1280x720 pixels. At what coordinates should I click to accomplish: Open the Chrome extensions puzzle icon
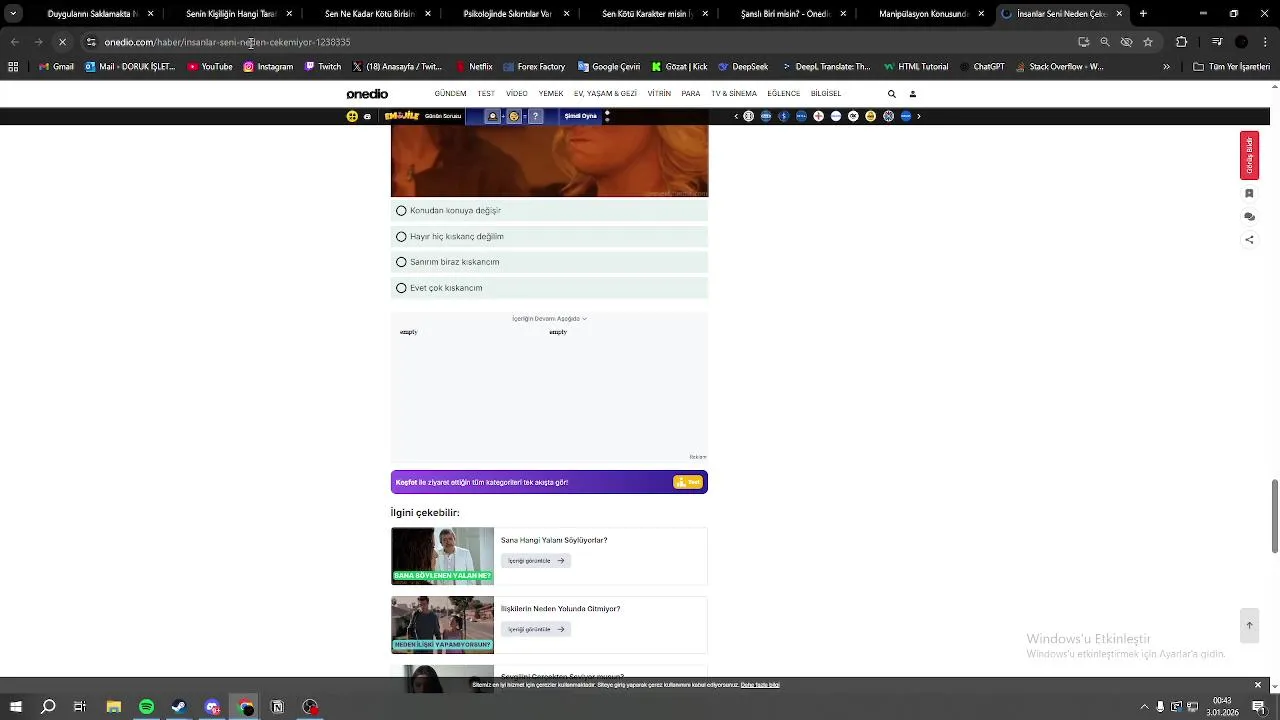tap(1181, 42)
